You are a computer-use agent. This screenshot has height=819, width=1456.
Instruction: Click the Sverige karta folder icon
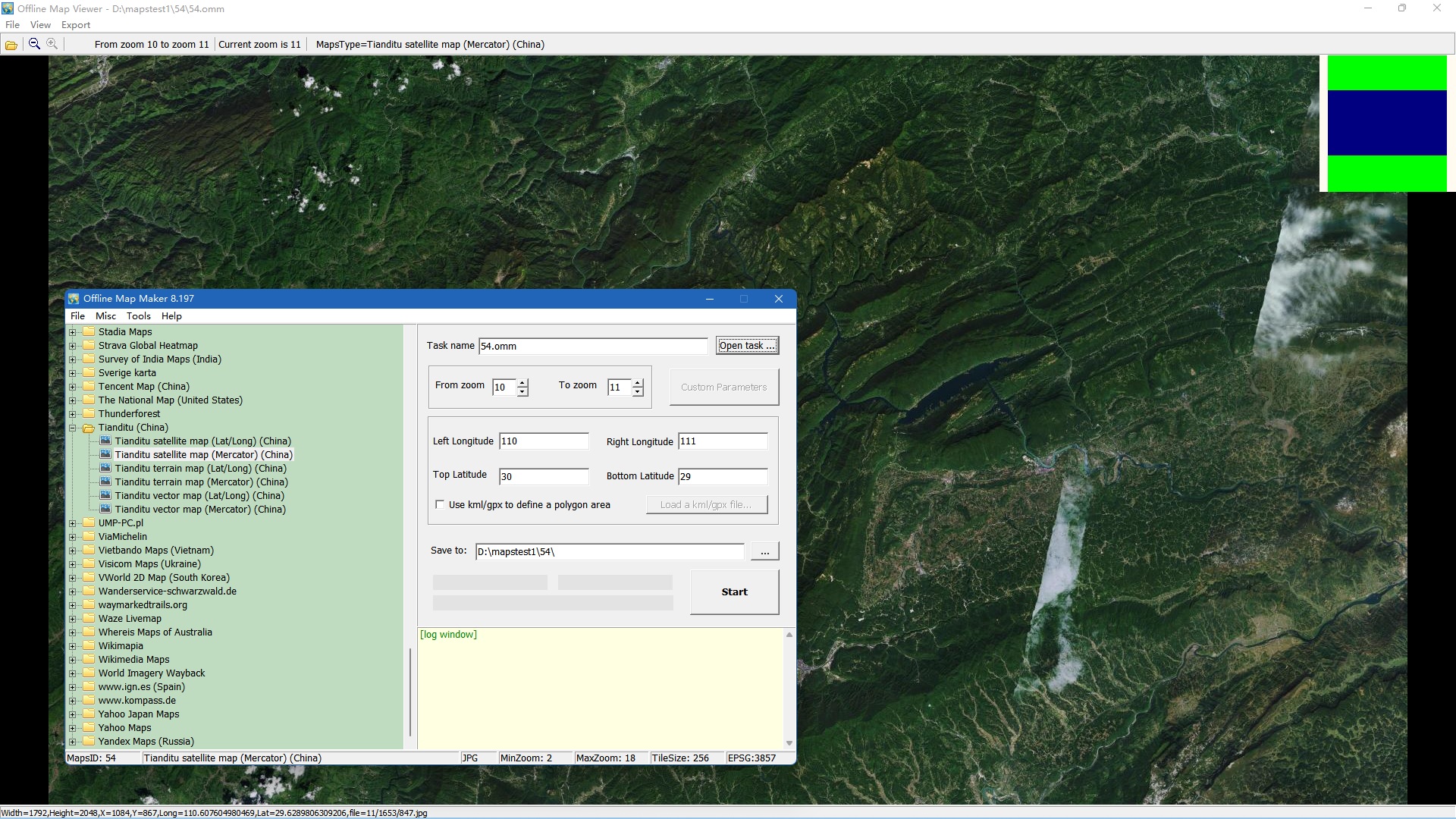point(89,372)
